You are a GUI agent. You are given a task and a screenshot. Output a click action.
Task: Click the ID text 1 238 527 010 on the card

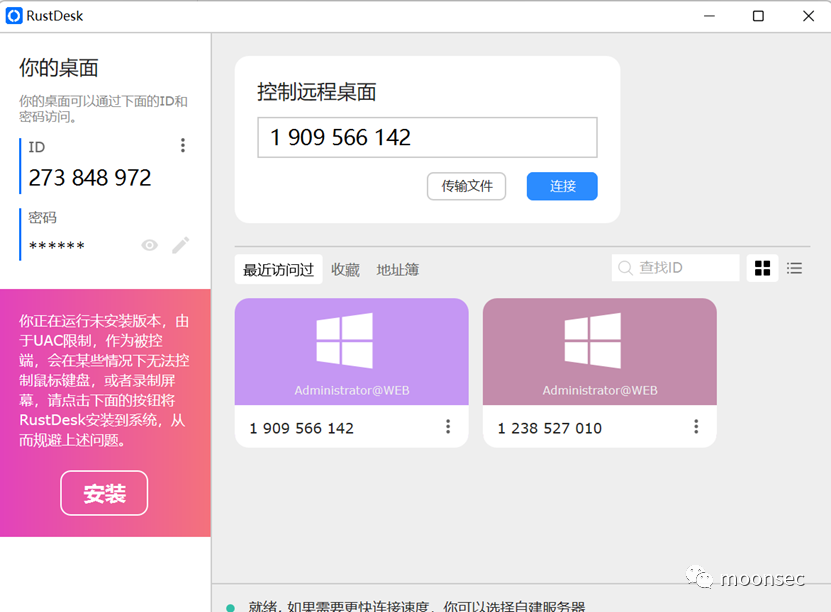tap(549, 428)
